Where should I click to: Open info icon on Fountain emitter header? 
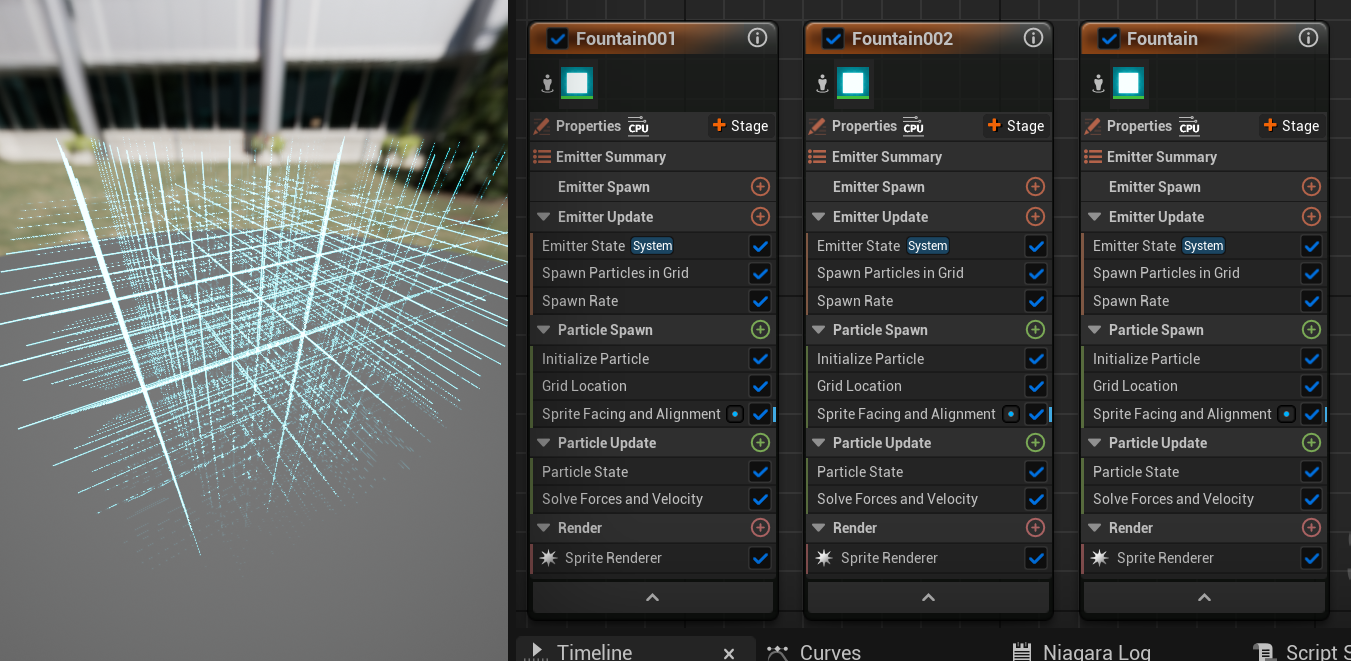1308,38
